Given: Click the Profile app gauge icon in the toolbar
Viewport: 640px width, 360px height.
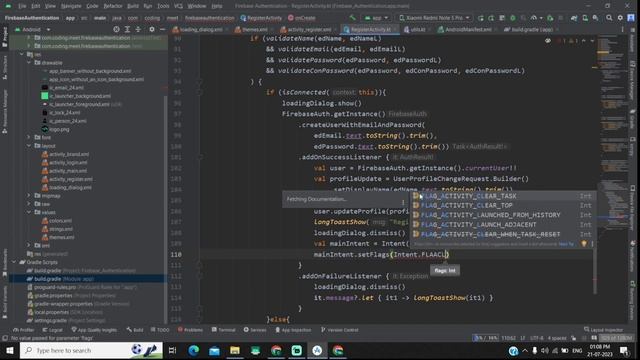Looking at the screenshot, I should coord(533,18).
